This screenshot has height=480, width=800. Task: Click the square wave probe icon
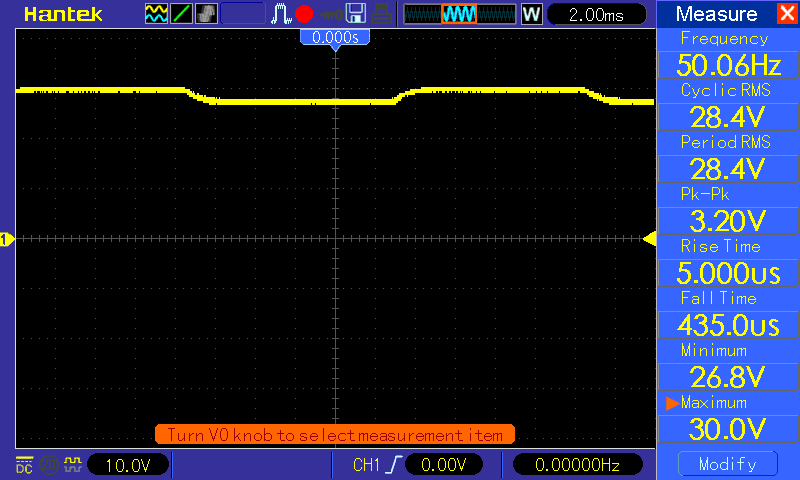[x=72, y=465]
